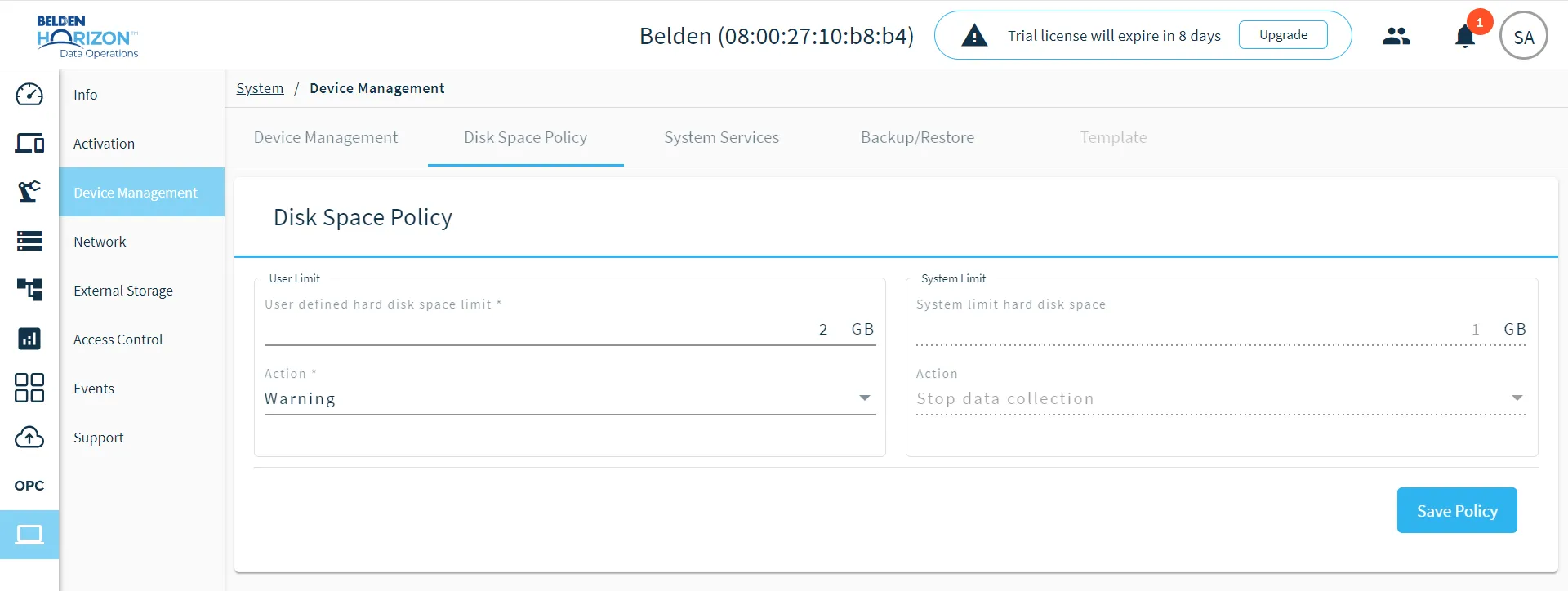
Task: Open the Support menu item
Action: 141,438
